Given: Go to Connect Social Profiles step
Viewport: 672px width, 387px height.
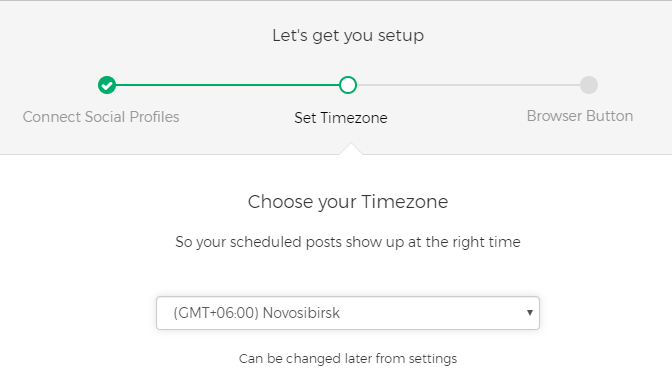Looking at the screenshot, I should pyautogui.click(x=101, y=117).
